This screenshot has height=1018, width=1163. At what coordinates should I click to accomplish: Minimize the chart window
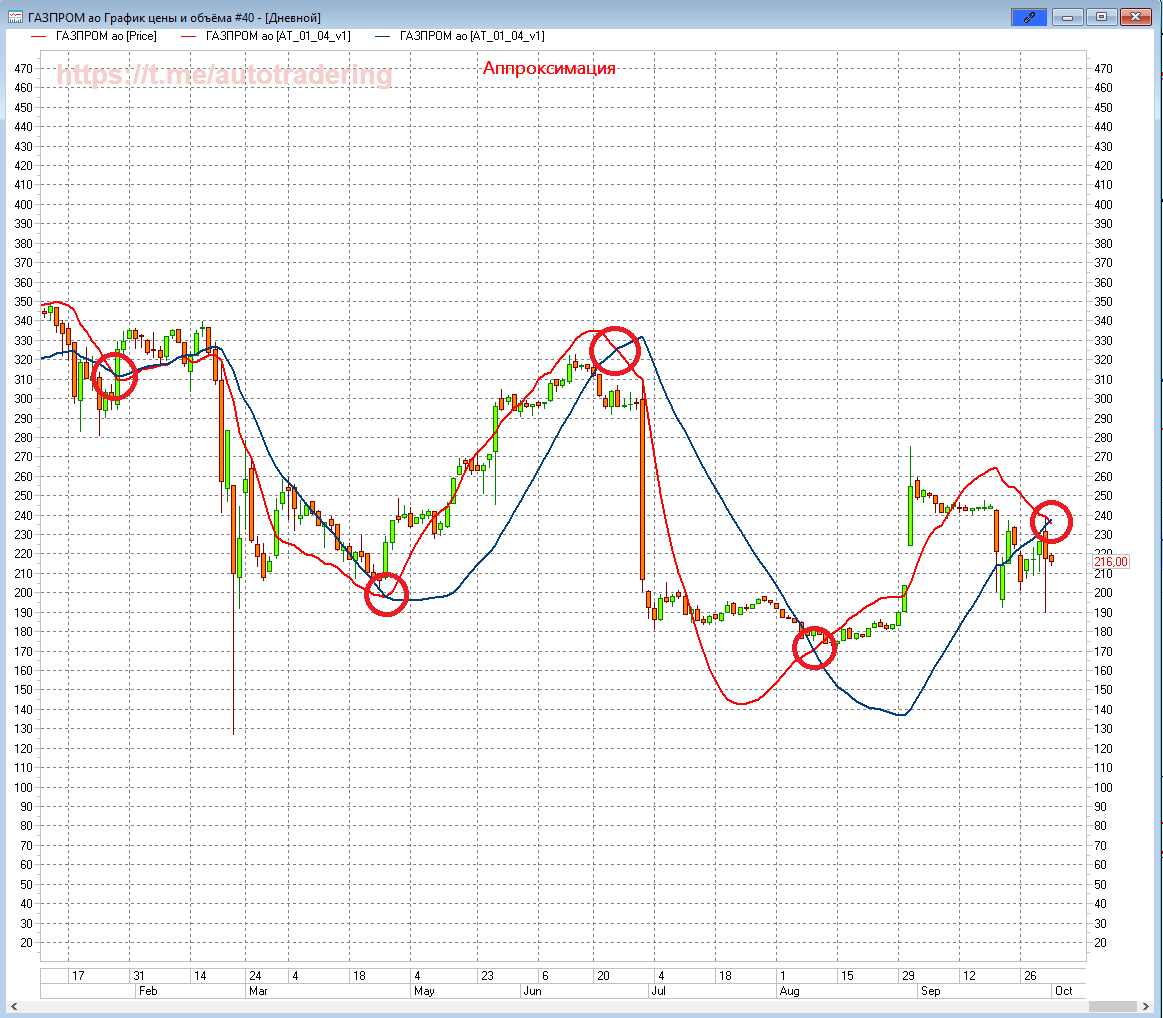tap(1067, 16)
